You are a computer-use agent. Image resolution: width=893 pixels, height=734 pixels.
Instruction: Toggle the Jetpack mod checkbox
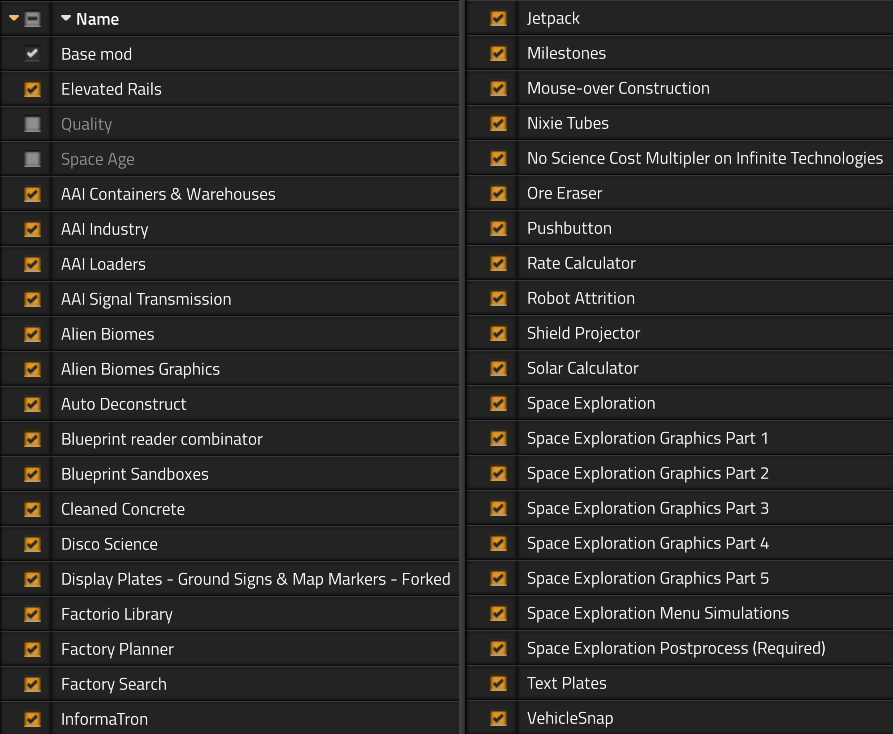pyautogui.click(x=498, y=18)
